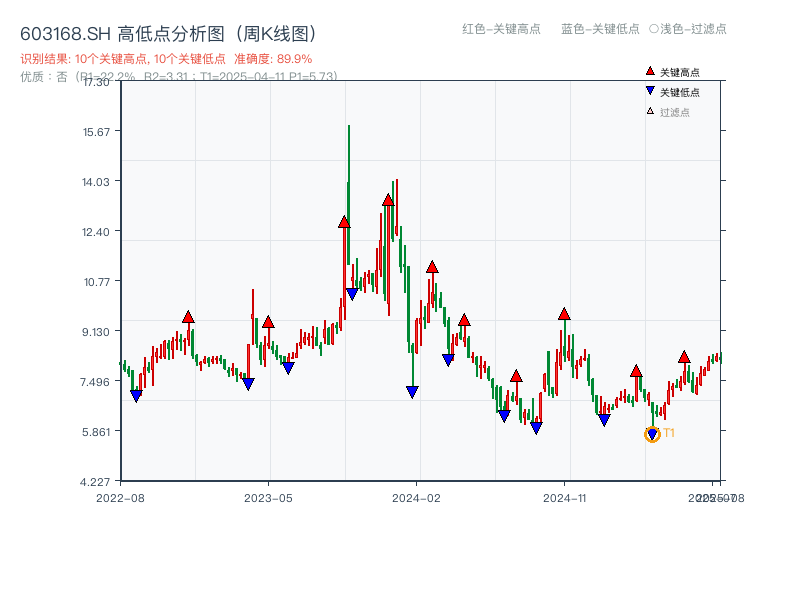This screenshot has height=600, width=800.
Task: Click the blue triangle before the 2024-02 label
Action: [411, 391]
